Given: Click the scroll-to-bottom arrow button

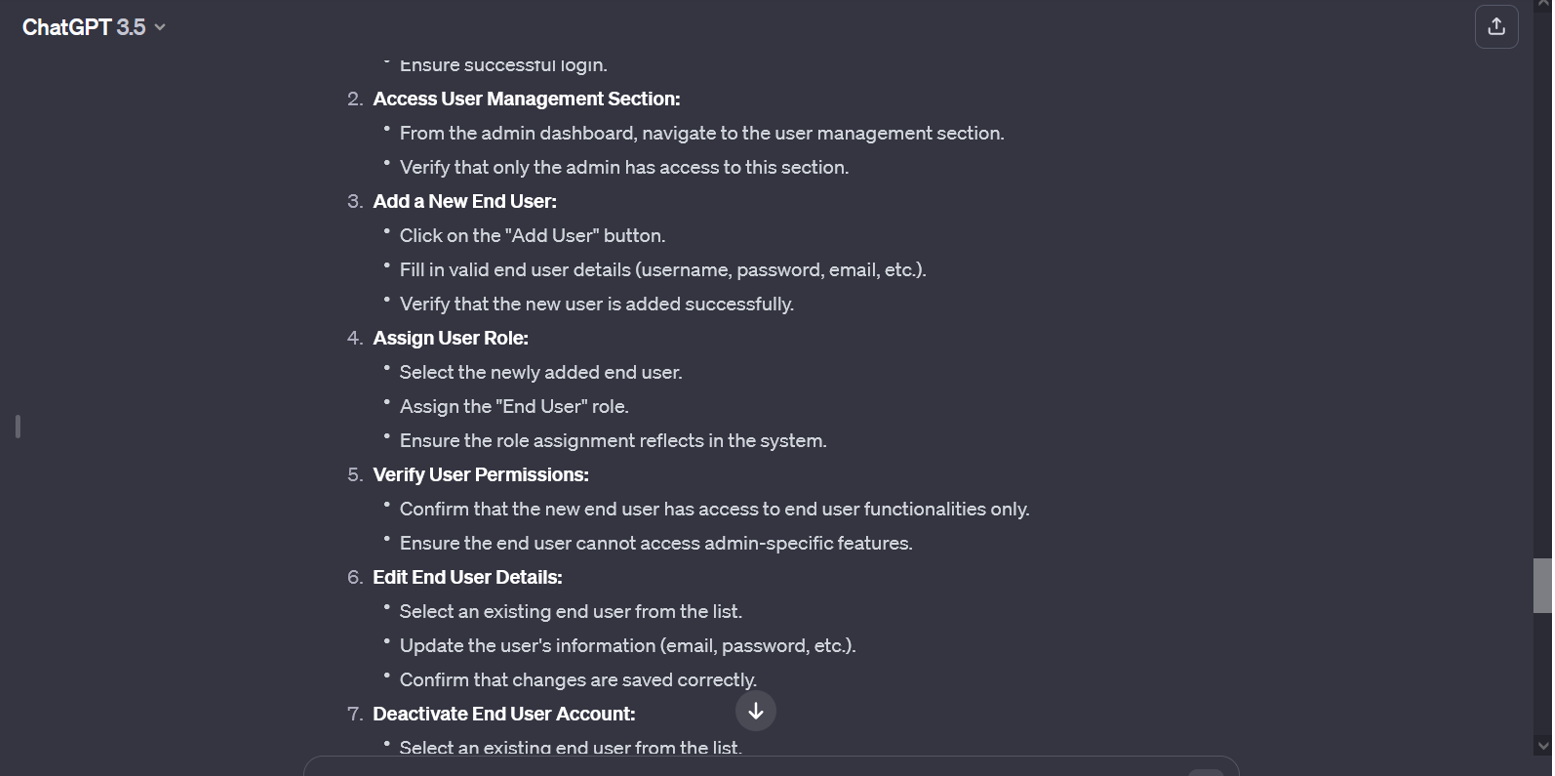Looking at the screenshot, I should pos(755,711).
